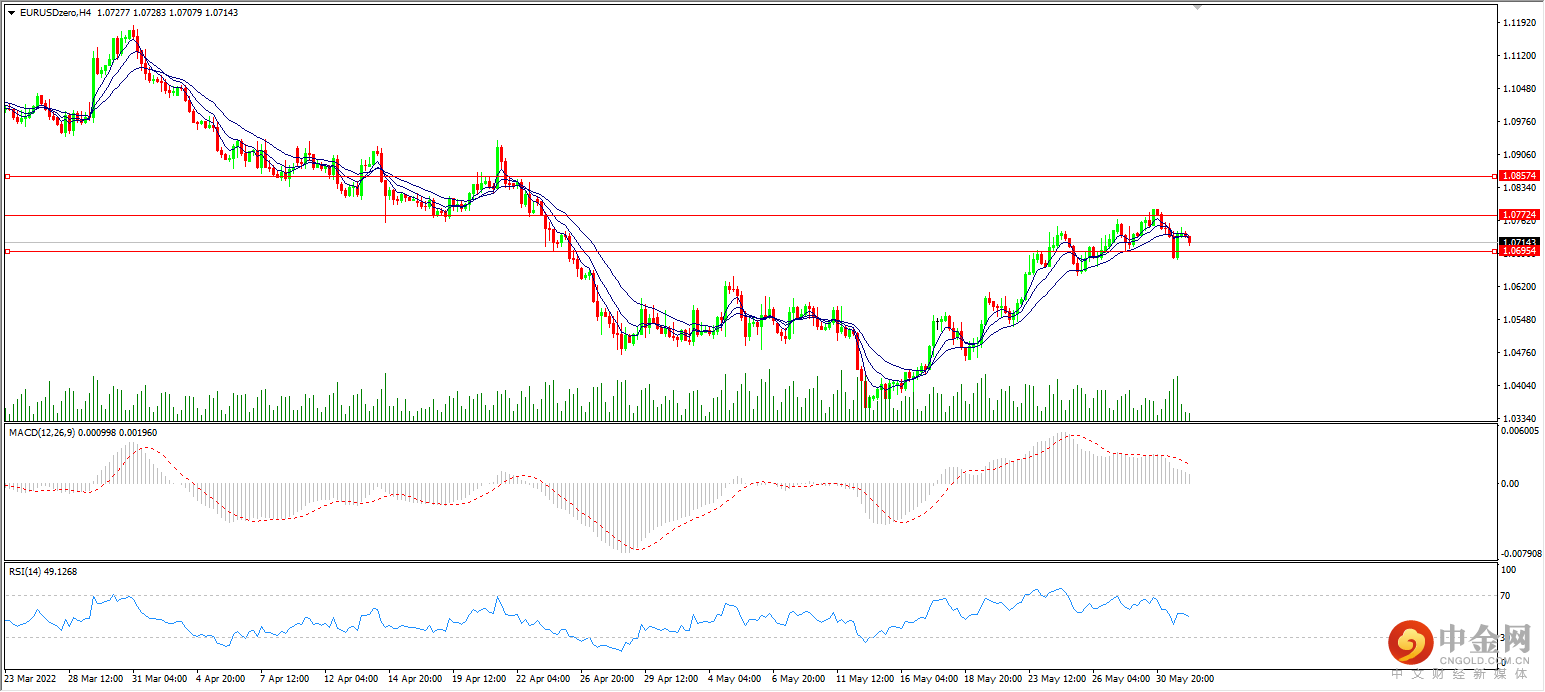Click the red 1.06954 price label
The image size is (1545, 692).
[1520, 252]
